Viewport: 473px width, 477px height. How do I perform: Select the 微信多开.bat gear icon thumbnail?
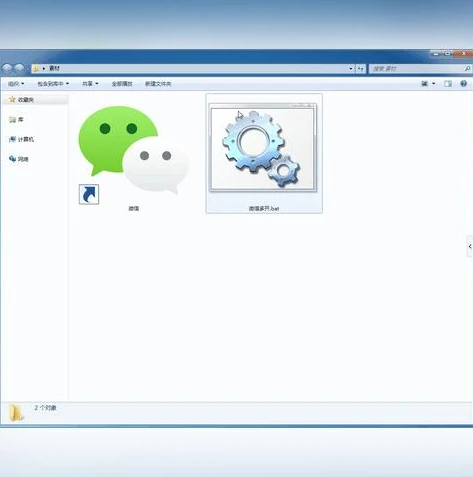click(263, 147)
